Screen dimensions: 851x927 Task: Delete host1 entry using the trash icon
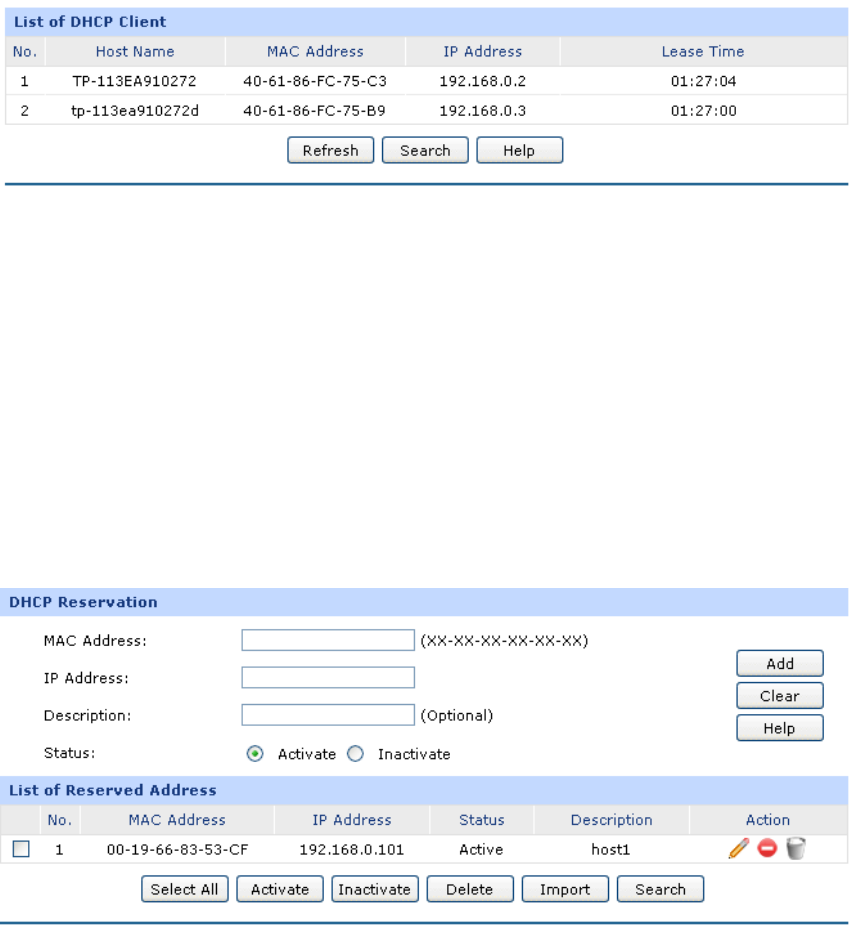[x=796, y=848]
